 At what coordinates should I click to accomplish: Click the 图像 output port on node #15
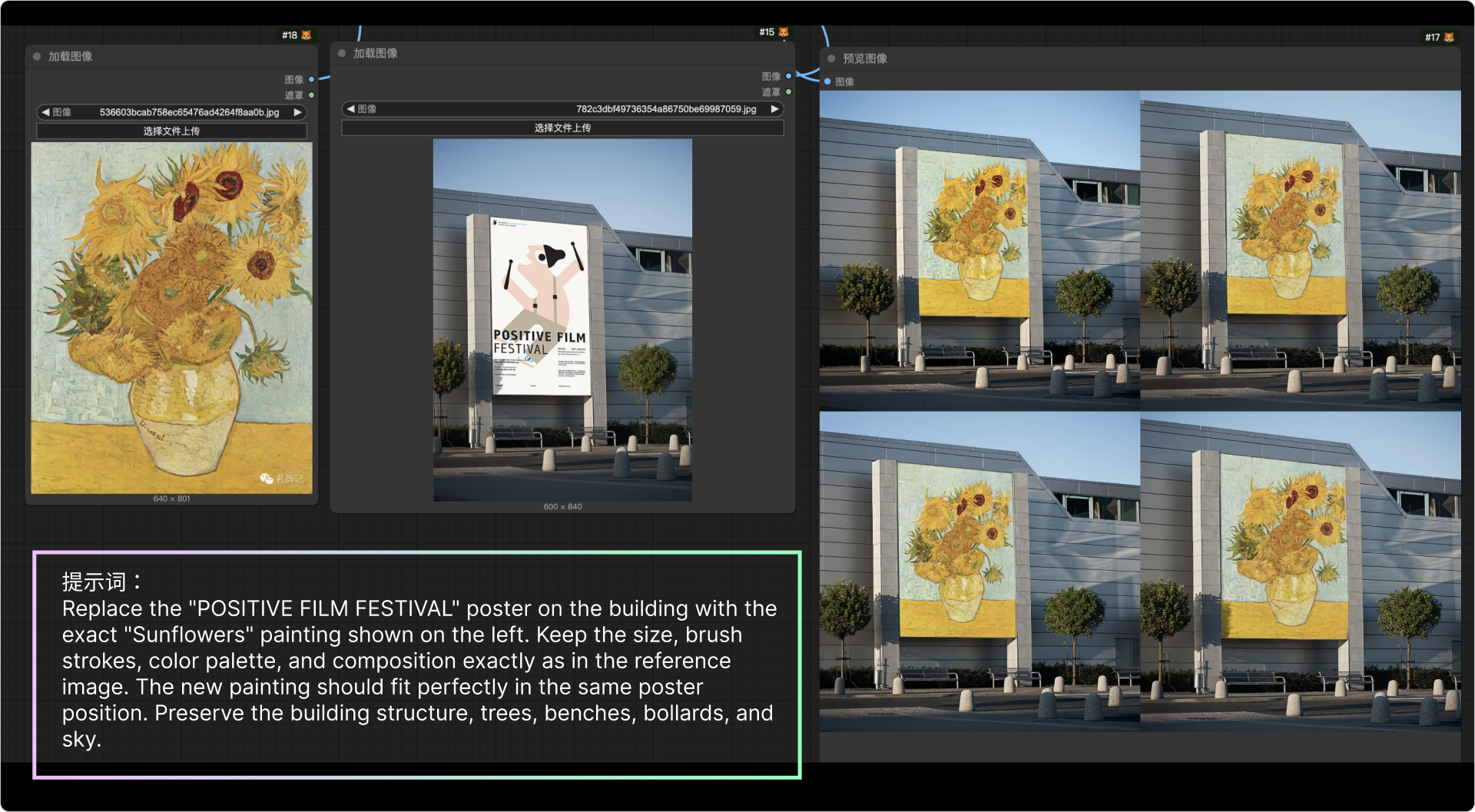tap(788, 76)
